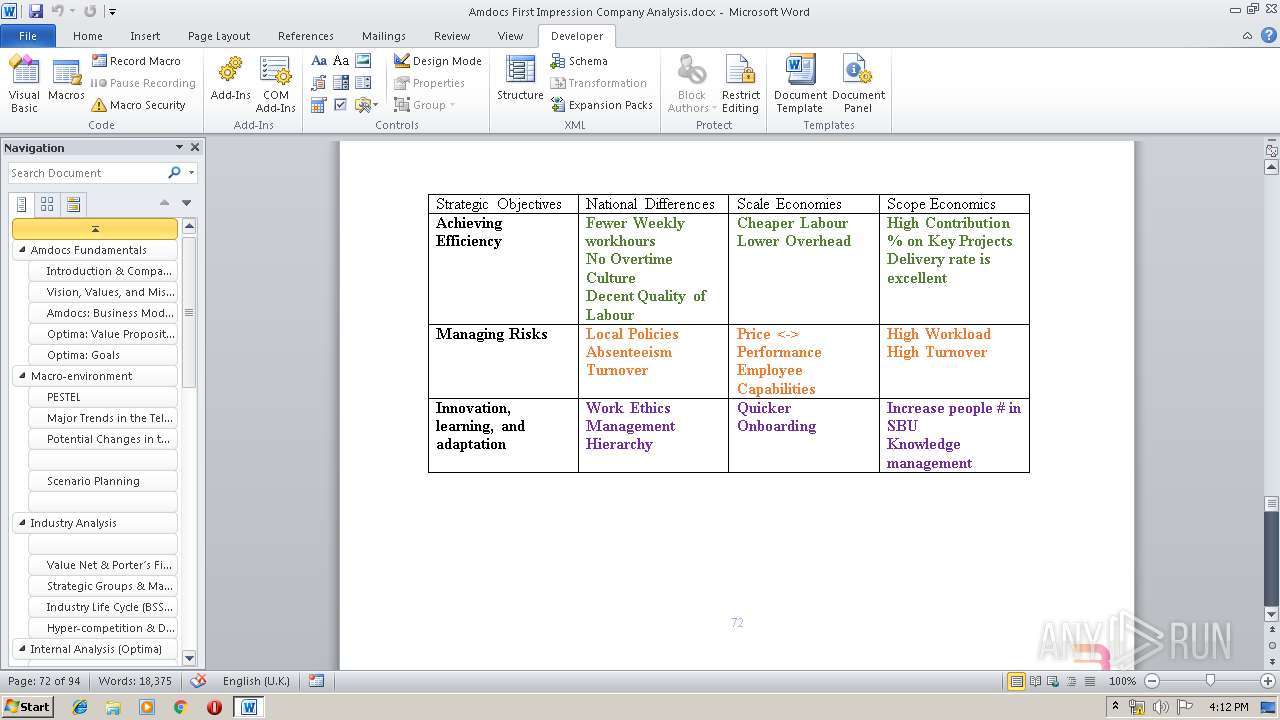The height and width of the screenshot is (720, 1280).
Task: Switch to Web Layout view
Action: 1052,681
